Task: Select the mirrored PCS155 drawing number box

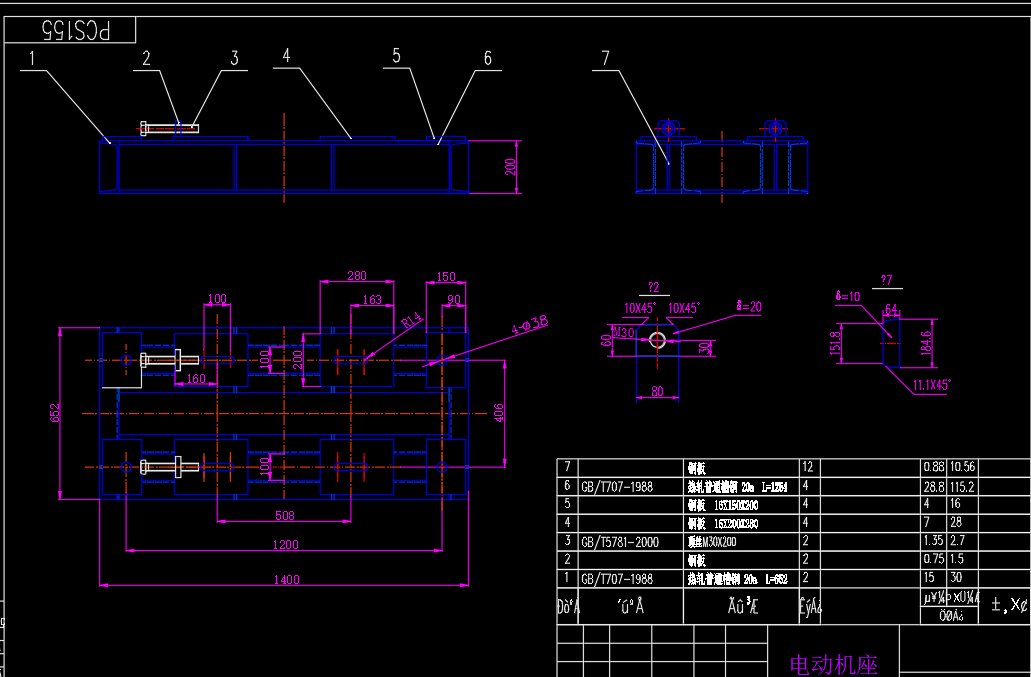Action: (70, 31)
